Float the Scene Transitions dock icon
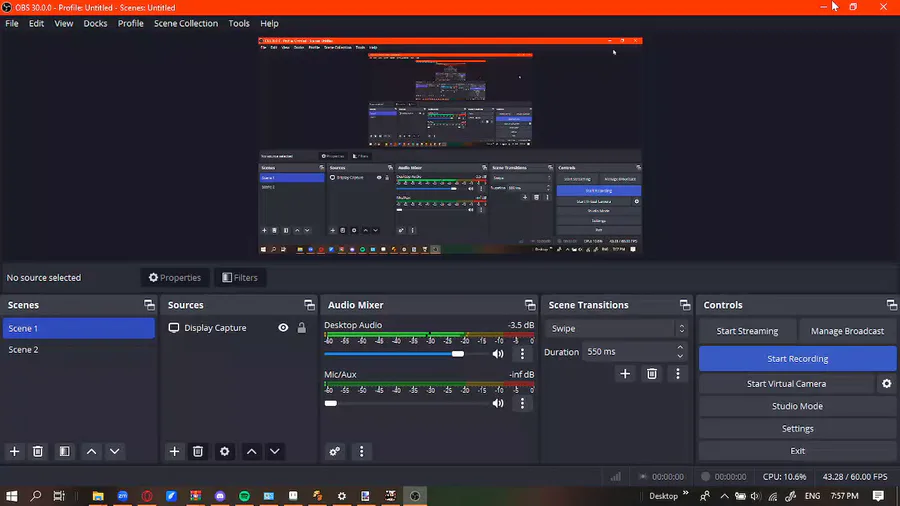Viewport: 900px width, 506px height. coord(685,305)
